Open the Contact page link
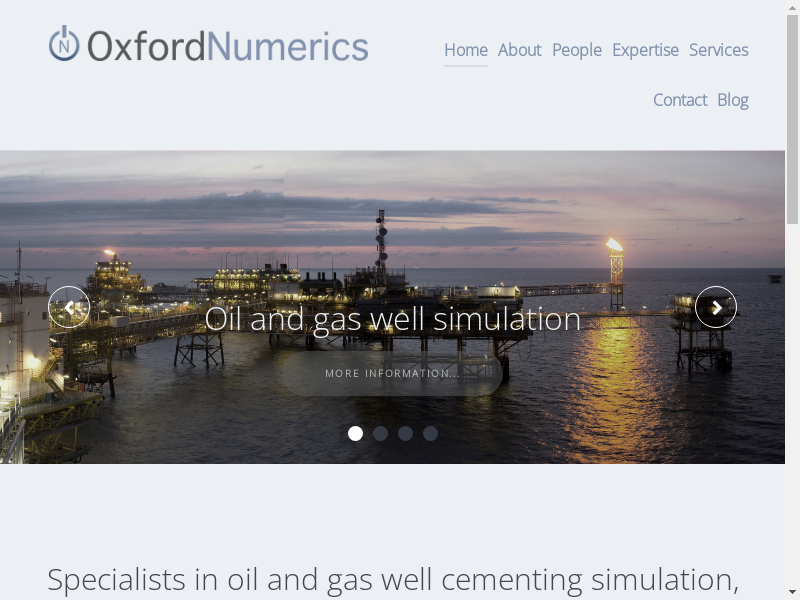 (x=680, y=100)
